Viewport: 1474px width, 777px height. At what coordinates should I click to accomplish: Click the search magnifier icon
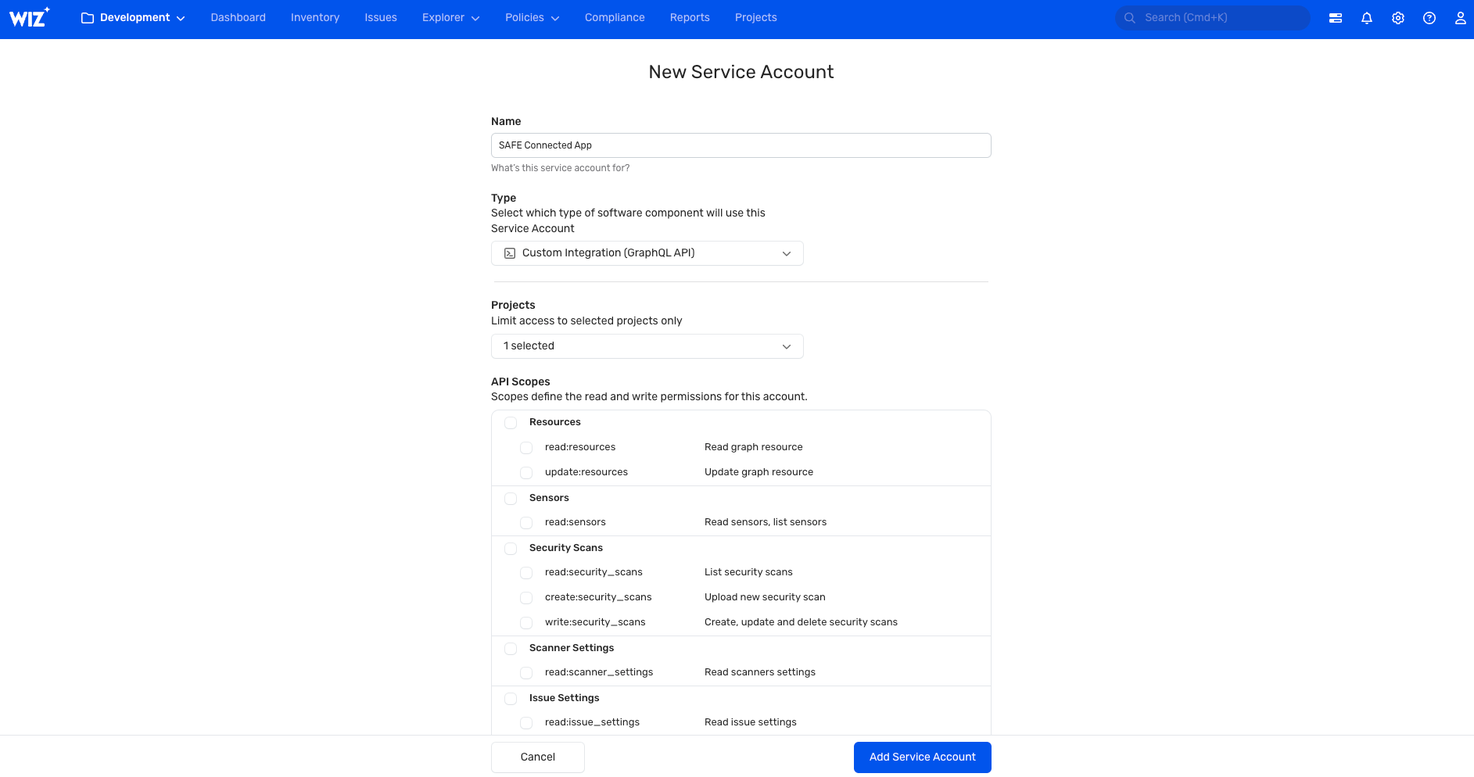(x=1130, y=18)
